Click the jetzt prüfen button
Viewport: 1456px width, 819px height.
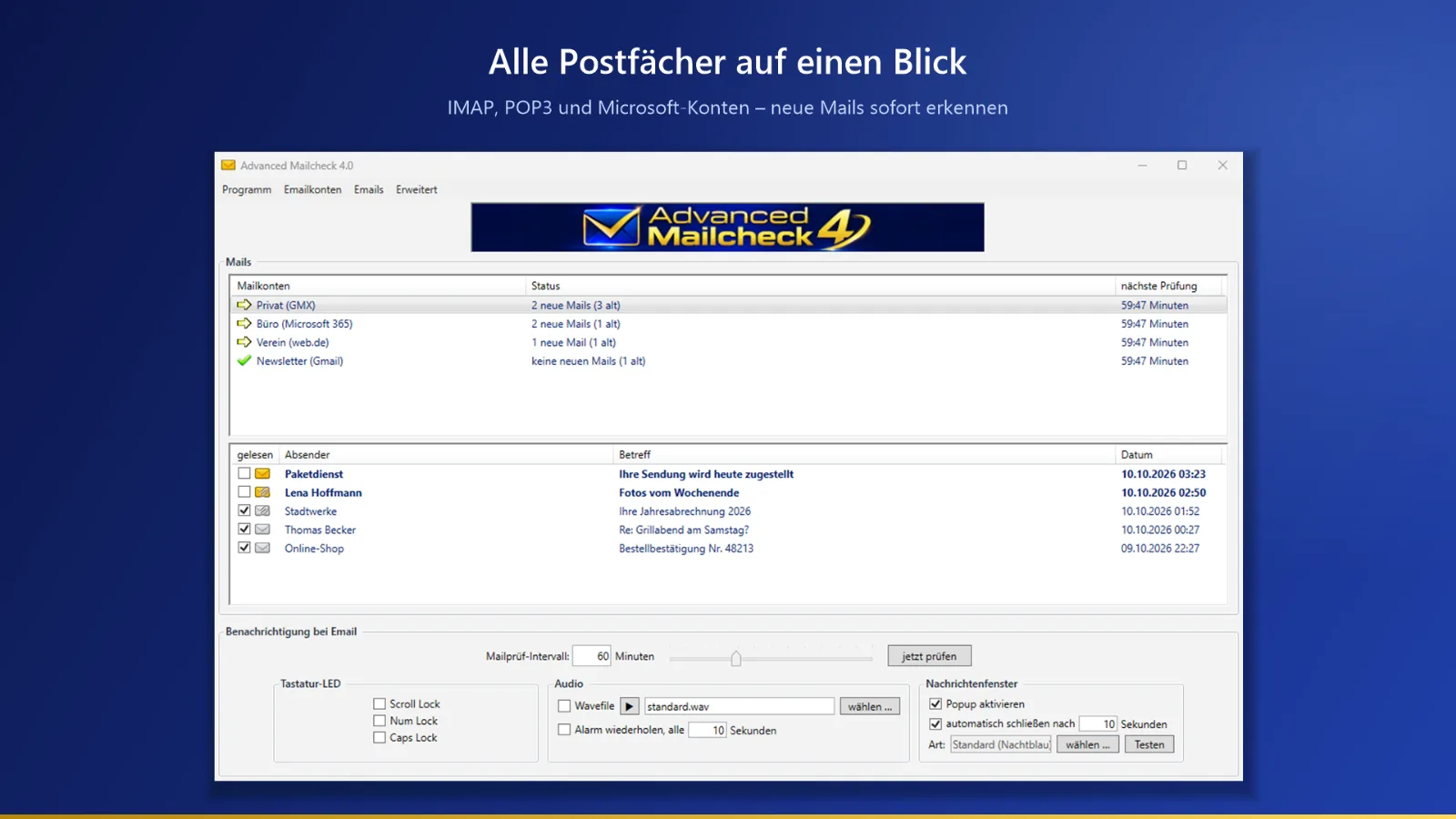[x=929, y=656]
